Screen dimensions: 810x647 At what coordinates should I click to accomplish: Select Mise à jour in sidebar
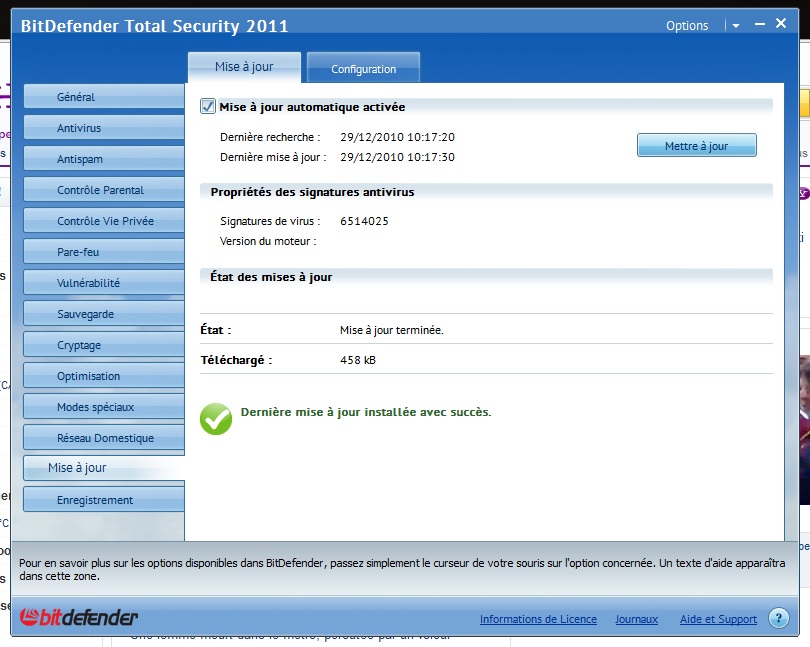[x=104, y=468]
